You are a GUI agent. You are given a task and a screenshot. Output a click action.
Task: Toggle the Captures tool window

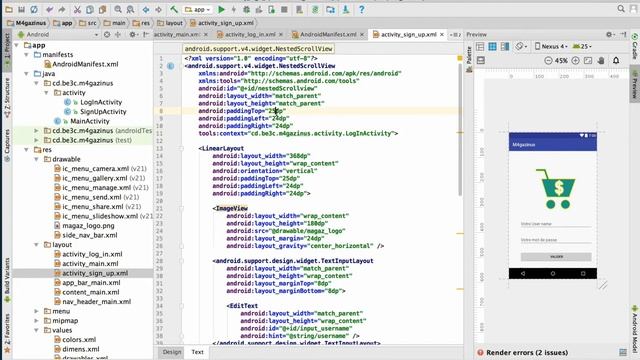(x=7, y=146)
